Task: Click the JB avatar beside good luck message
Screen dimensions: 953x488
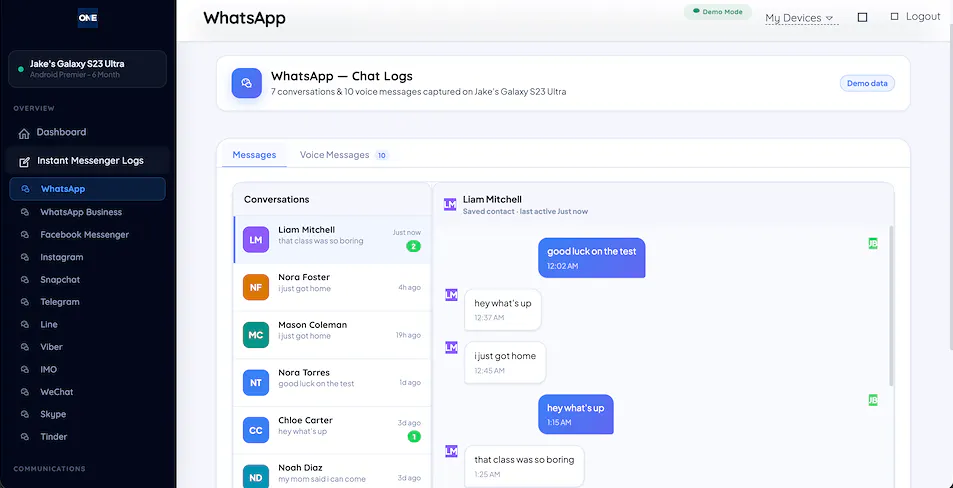Action: pyautogui.click(x=873, y=243)
